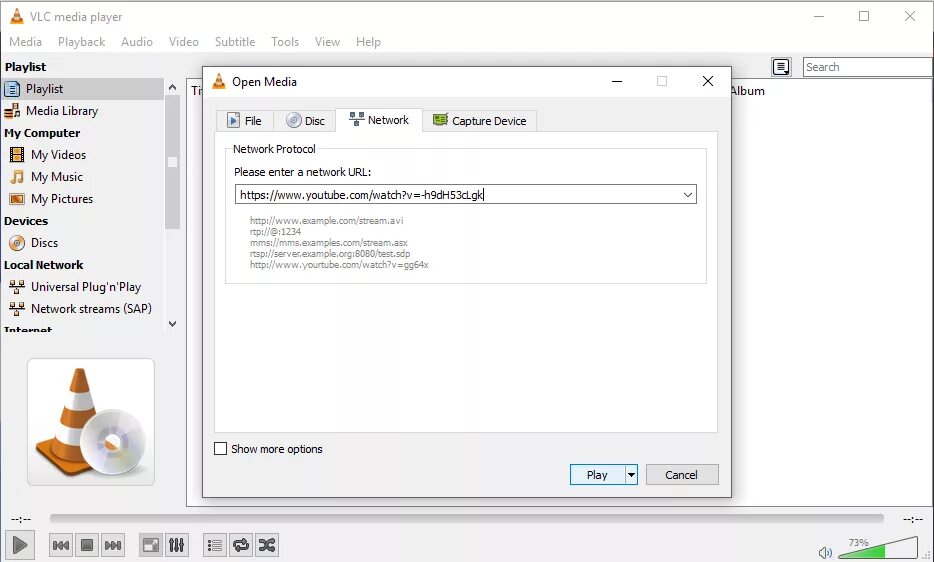The height and width of the screenshot is (562, 934).
Task: Open the Audio menu
Action: tap(136, 42)
